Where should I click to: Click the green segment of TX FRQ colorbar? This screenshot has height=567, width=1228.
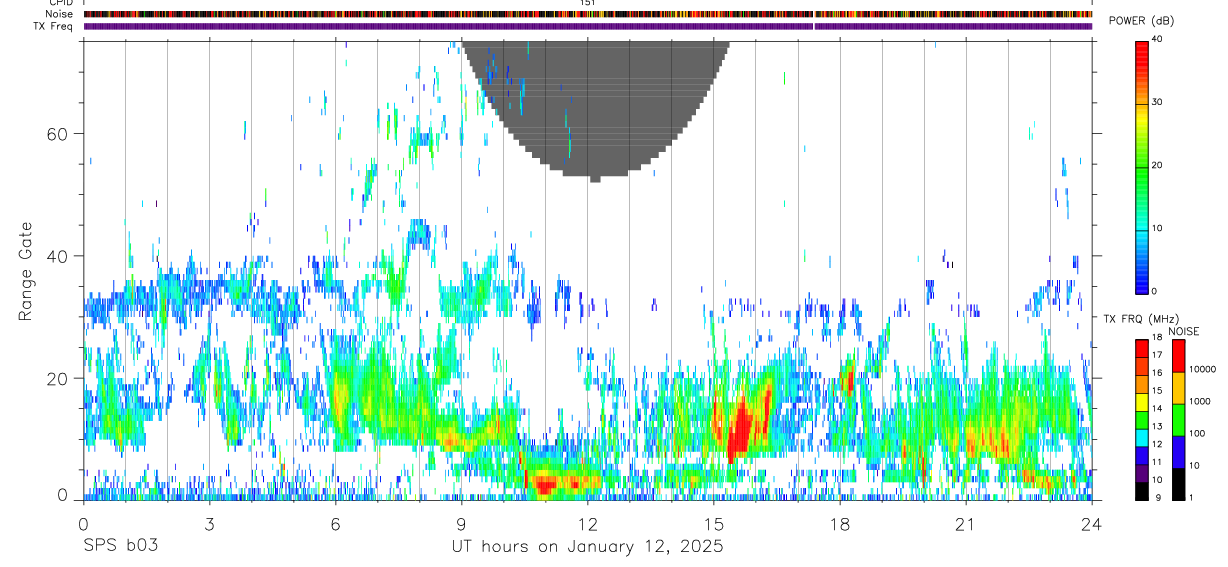coord(1142,420)
